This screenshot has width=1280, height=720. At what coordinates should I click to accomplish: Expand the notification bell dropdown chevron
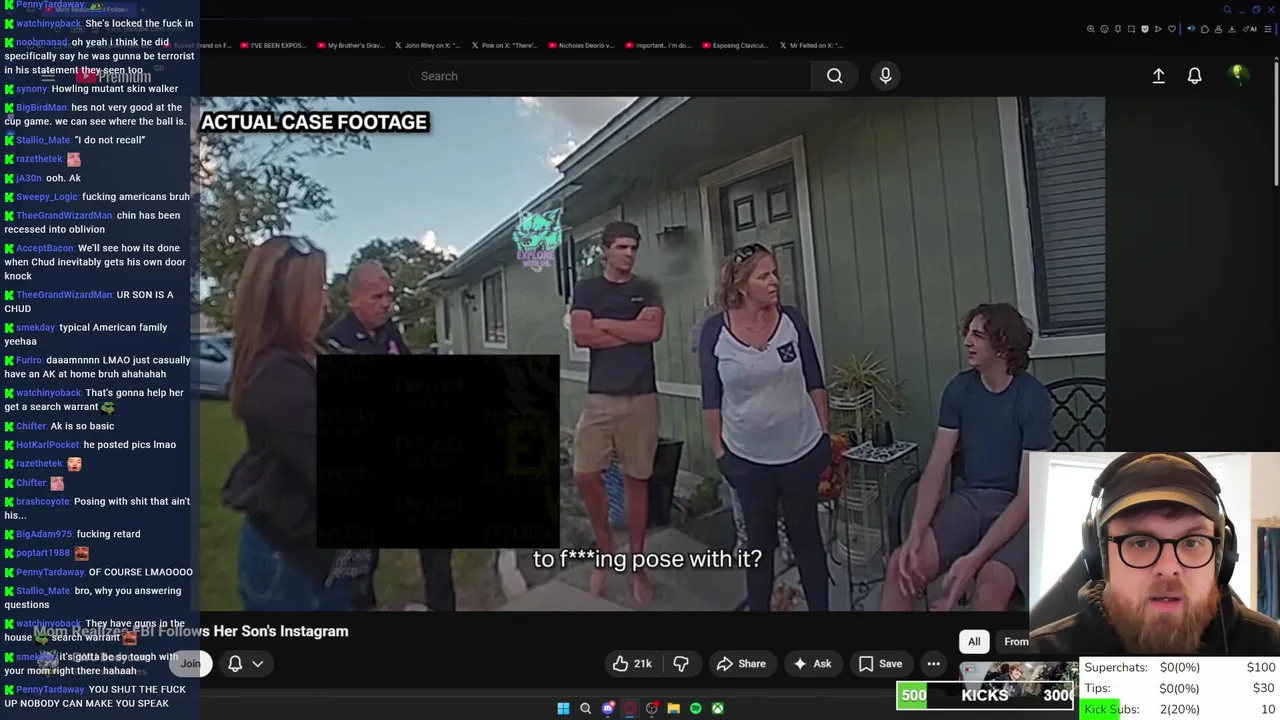point(257,663)
